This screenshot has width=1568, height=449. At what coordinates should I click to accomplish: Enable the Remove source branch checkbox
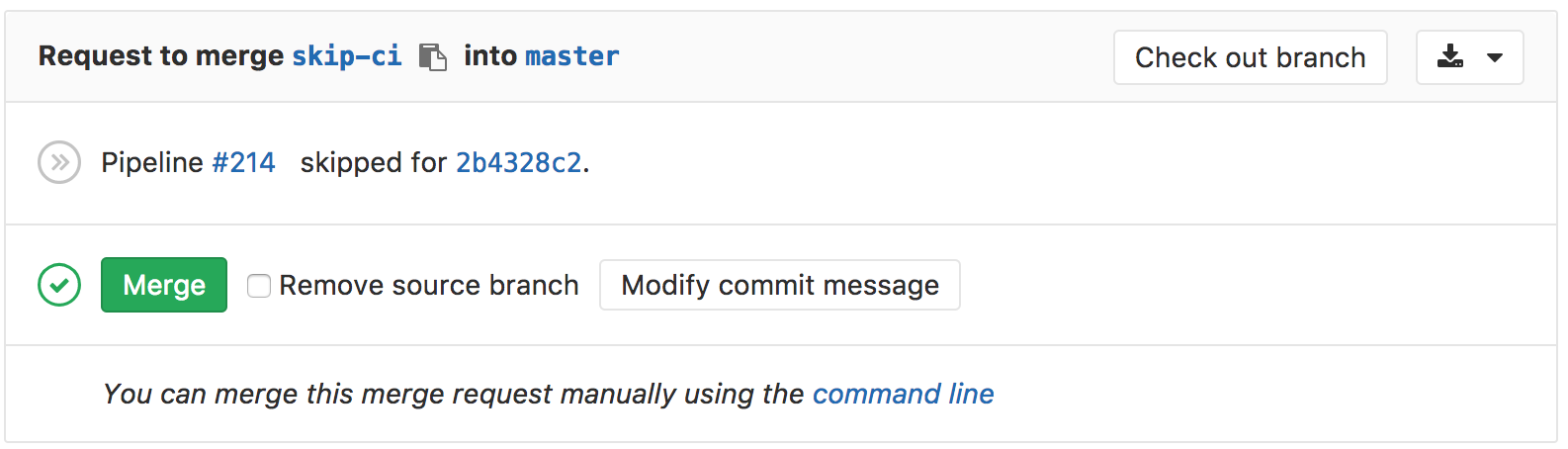[259, 286]
